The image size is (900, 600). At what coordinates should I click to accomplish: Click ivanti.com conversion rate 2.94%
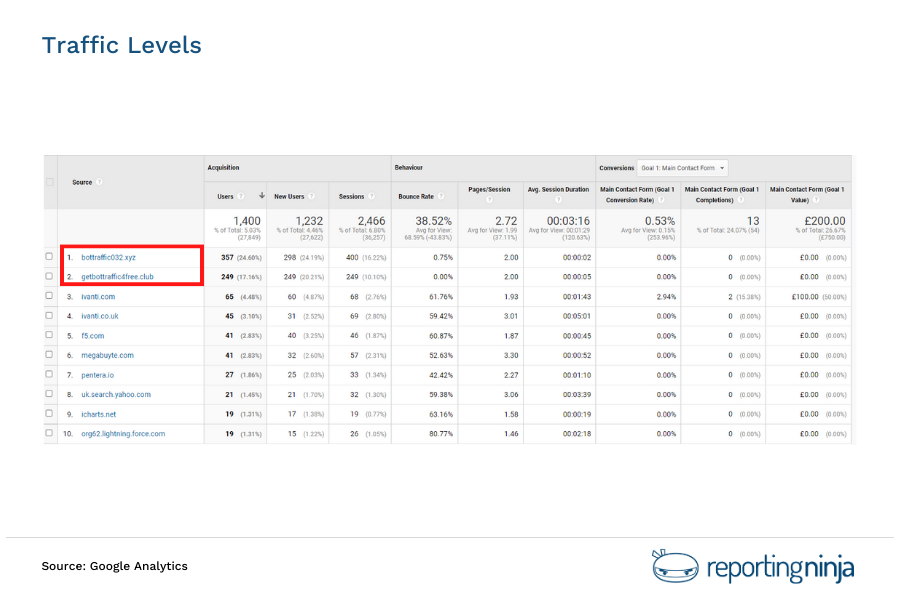point(666,297)
